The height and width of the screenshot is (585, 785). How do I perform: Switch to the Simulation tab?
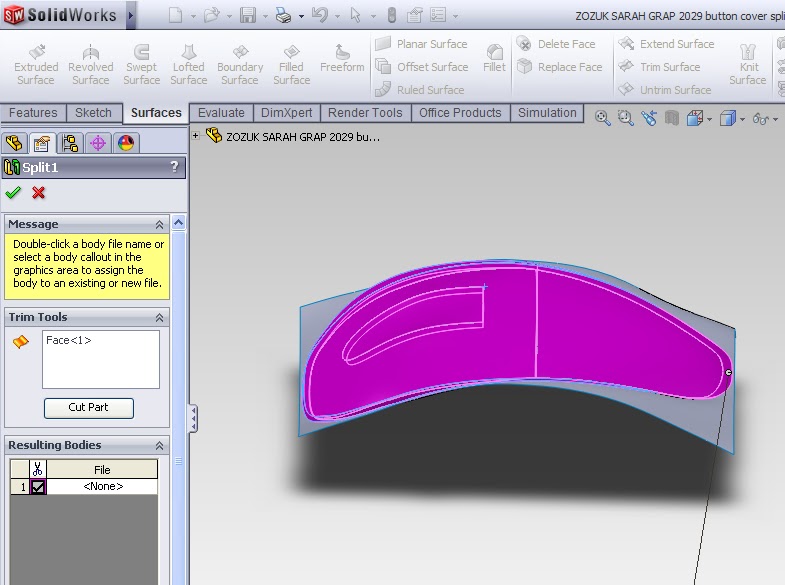(547, 113)
